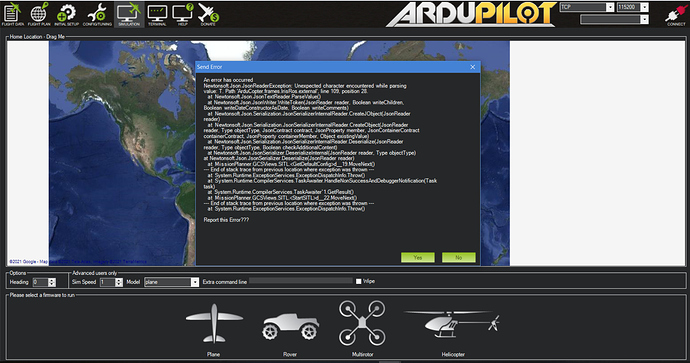Open the TCP connection type dropdown
This screenshot has width=690, height=363.
(x=587, y=7)
